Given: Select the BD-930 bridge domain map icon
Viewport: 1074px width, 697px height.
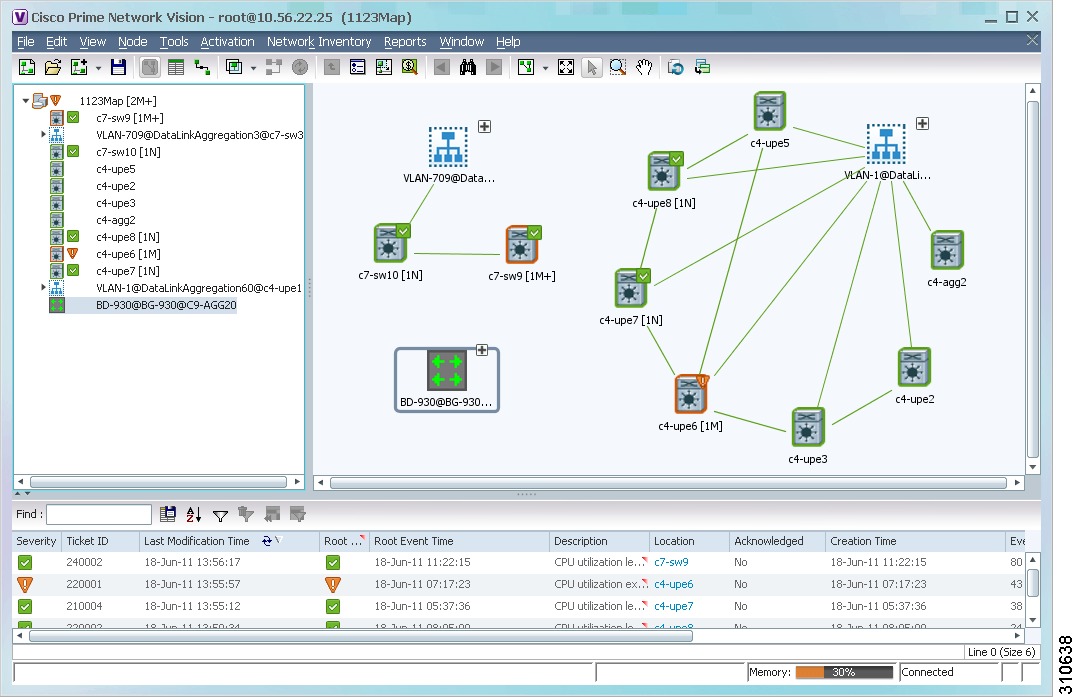Looking at the screenshot, I should (x=447, y=371).
